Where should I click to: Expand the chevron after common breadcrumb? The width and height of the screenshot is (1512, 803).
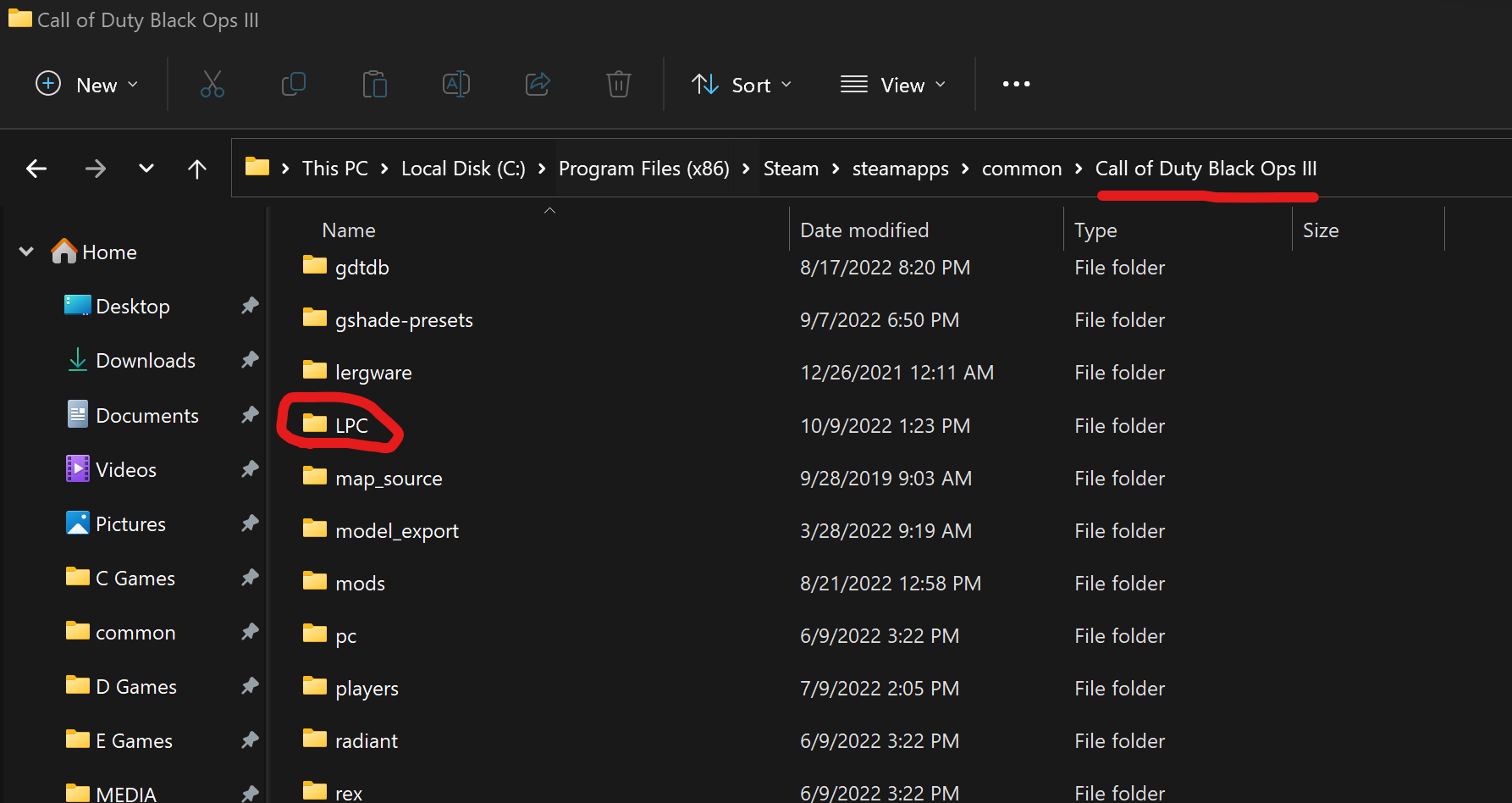[1079, 169]
